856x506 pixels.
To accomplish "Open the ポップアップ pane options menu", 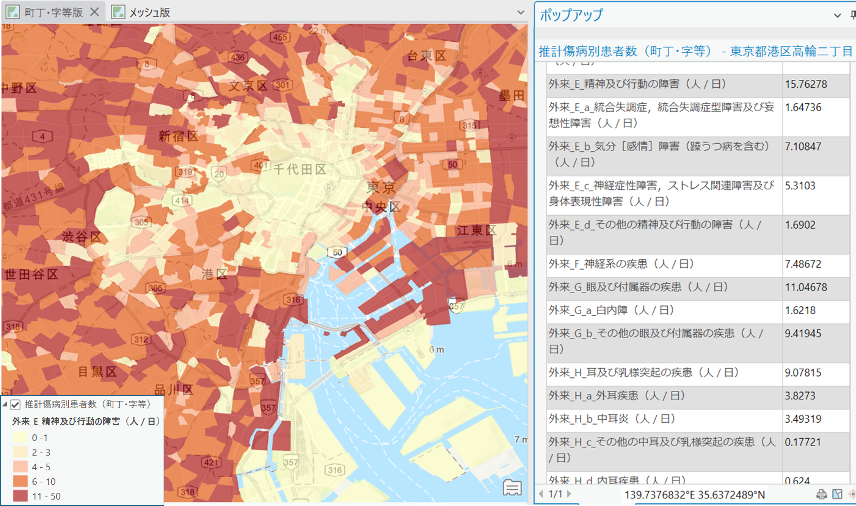I will click(838, 15).
